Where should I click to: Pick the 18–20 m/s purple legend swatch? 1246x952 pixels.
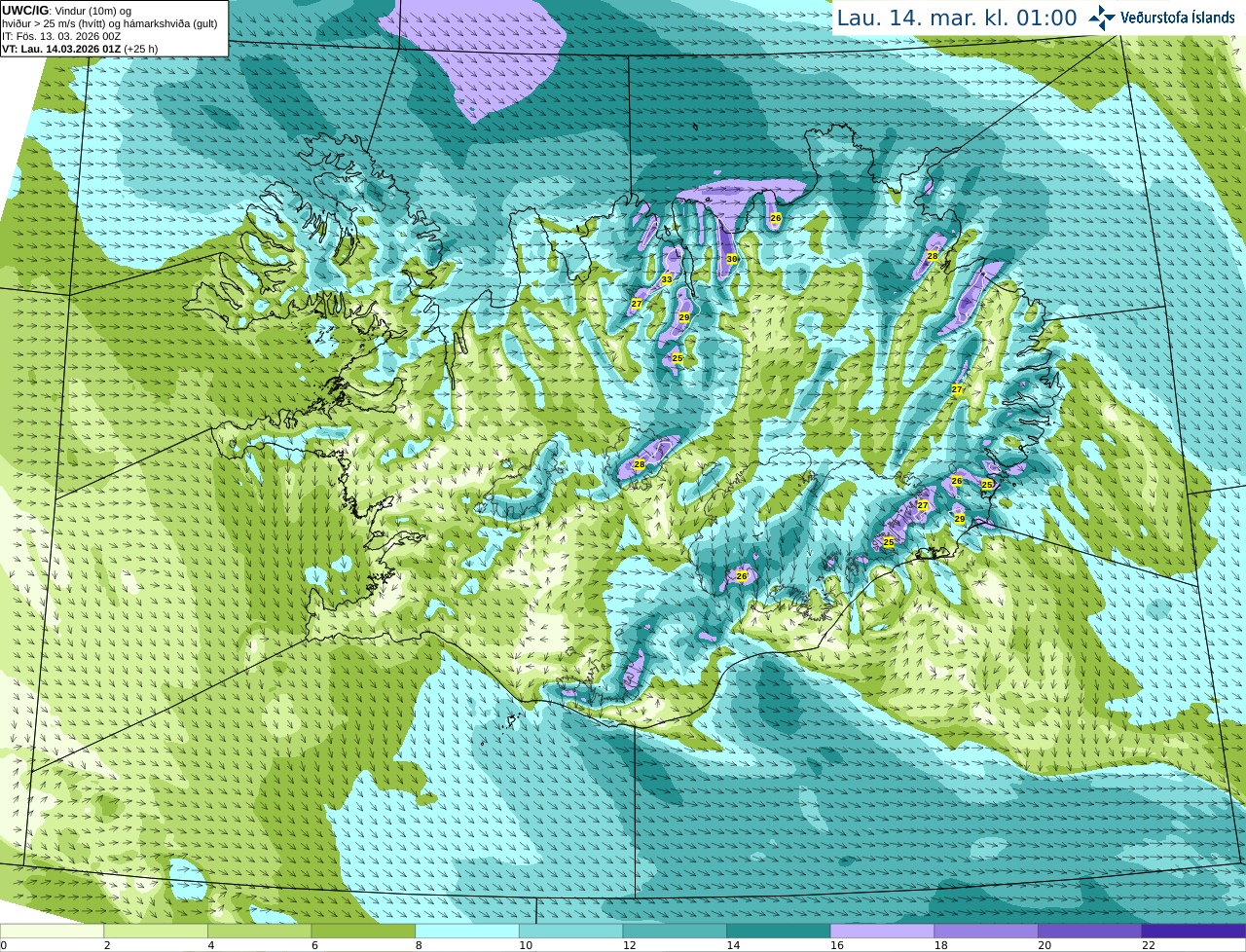tap(986, 931)
